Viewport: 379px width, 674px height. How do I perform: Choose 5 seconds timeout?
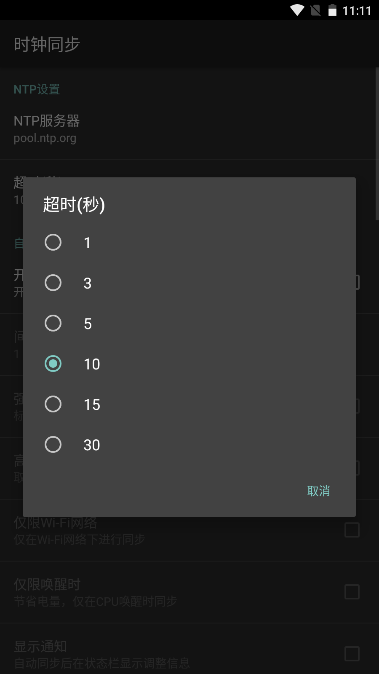pyautogui.click(x=189, y=323)
